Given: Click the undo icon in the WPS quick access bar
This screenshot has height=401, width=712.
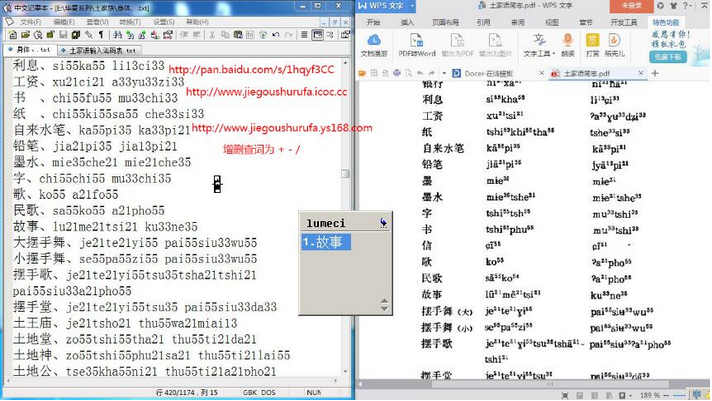Looking at the screenshot, I should click(420, 73).
